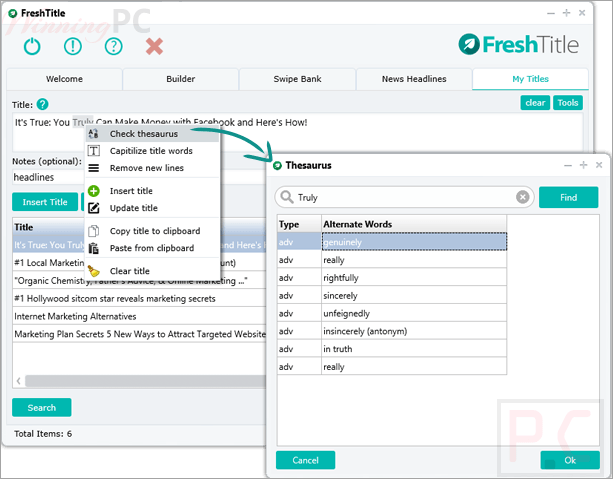Screen dimensions: 613x479
Task: Click the clear button above title box
Action: 535,103
